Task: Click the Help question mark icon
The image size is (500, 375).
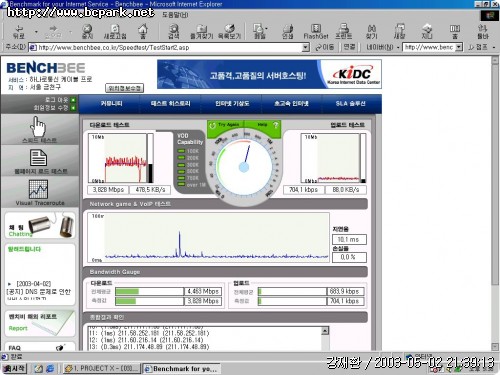Action: [275, 125]
